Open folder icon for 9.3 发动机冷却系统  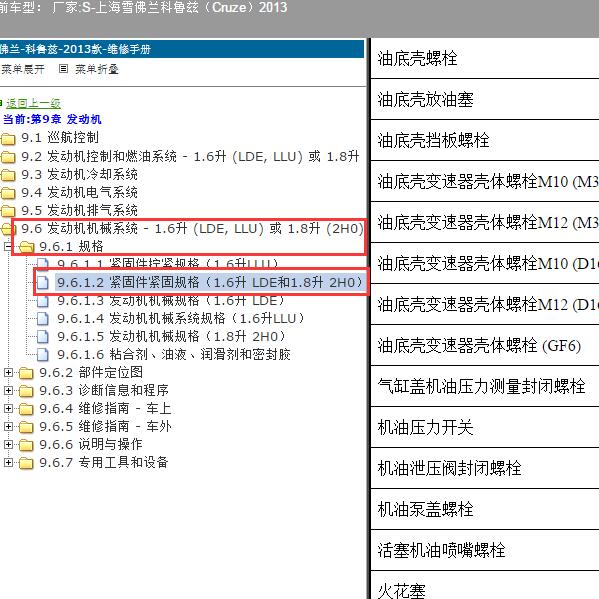[x=8, y=175]
